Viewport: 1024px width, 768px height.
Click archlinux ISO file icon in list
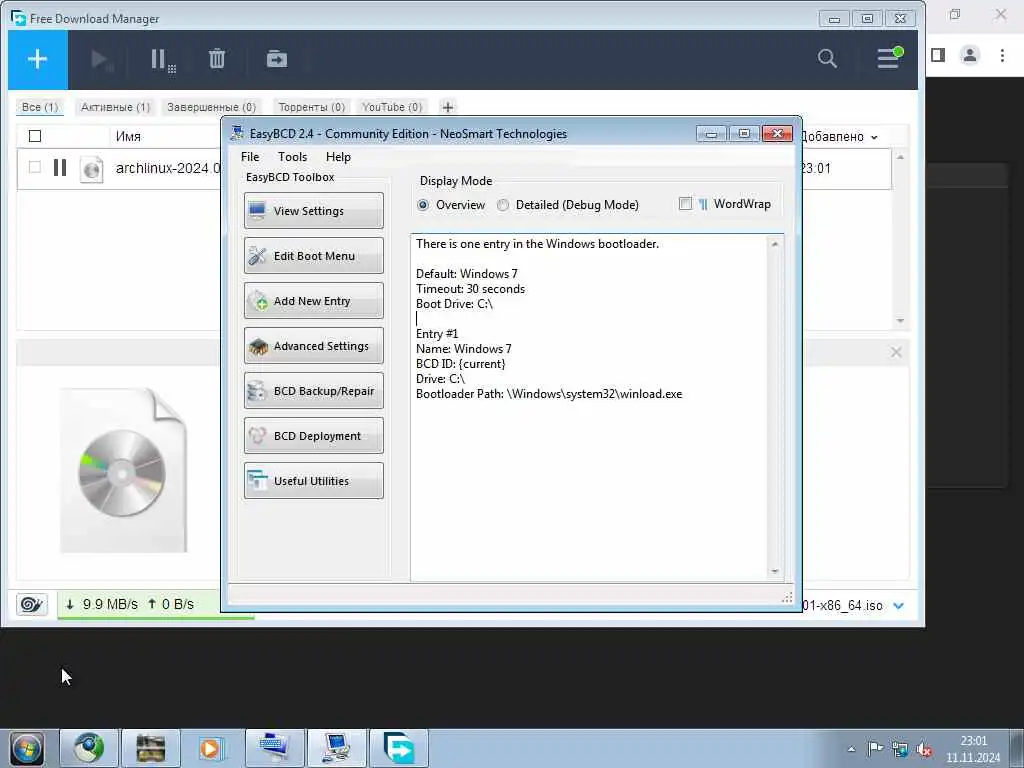[x=91, y=169]
